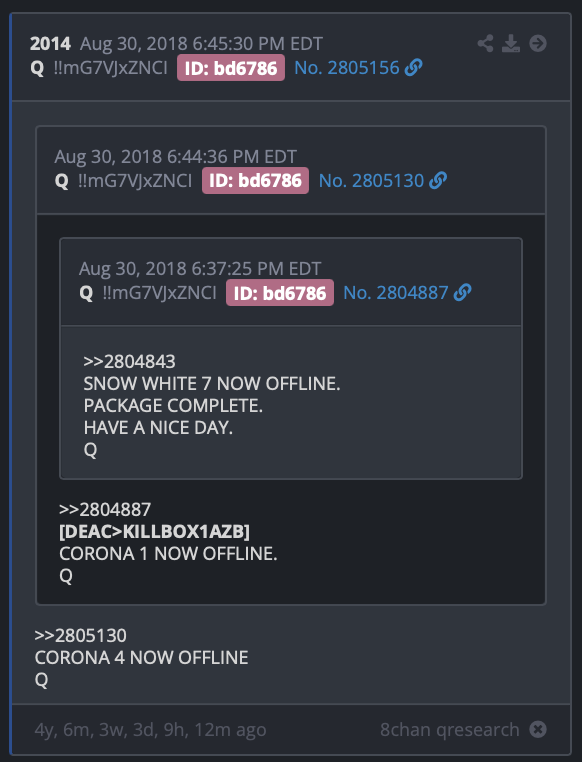Click the [DEAC>KILLBOX1AZB] bold text
The image size is (582, 762).
(x=154, y=532)
